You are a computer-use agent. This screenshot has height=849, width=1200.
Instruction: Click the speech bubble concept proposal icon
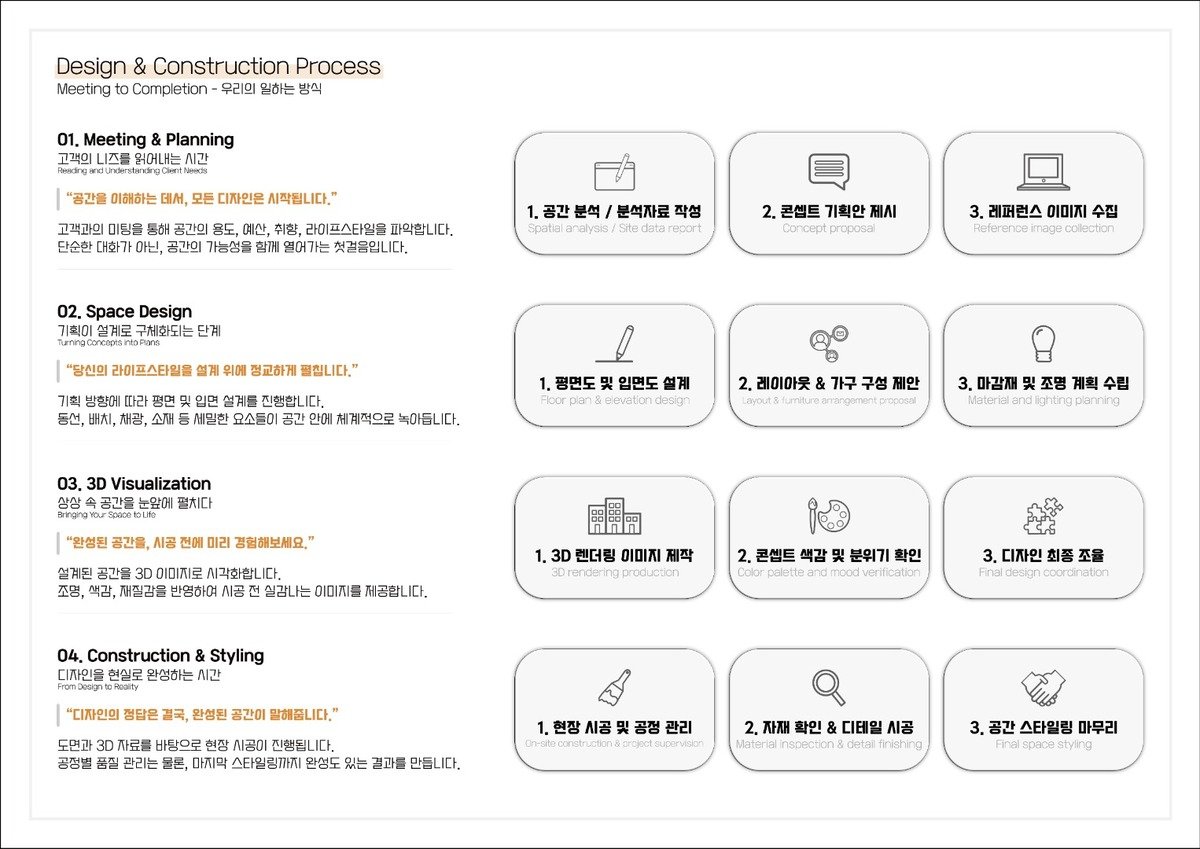pyautogui.click(x=828, y=171)
